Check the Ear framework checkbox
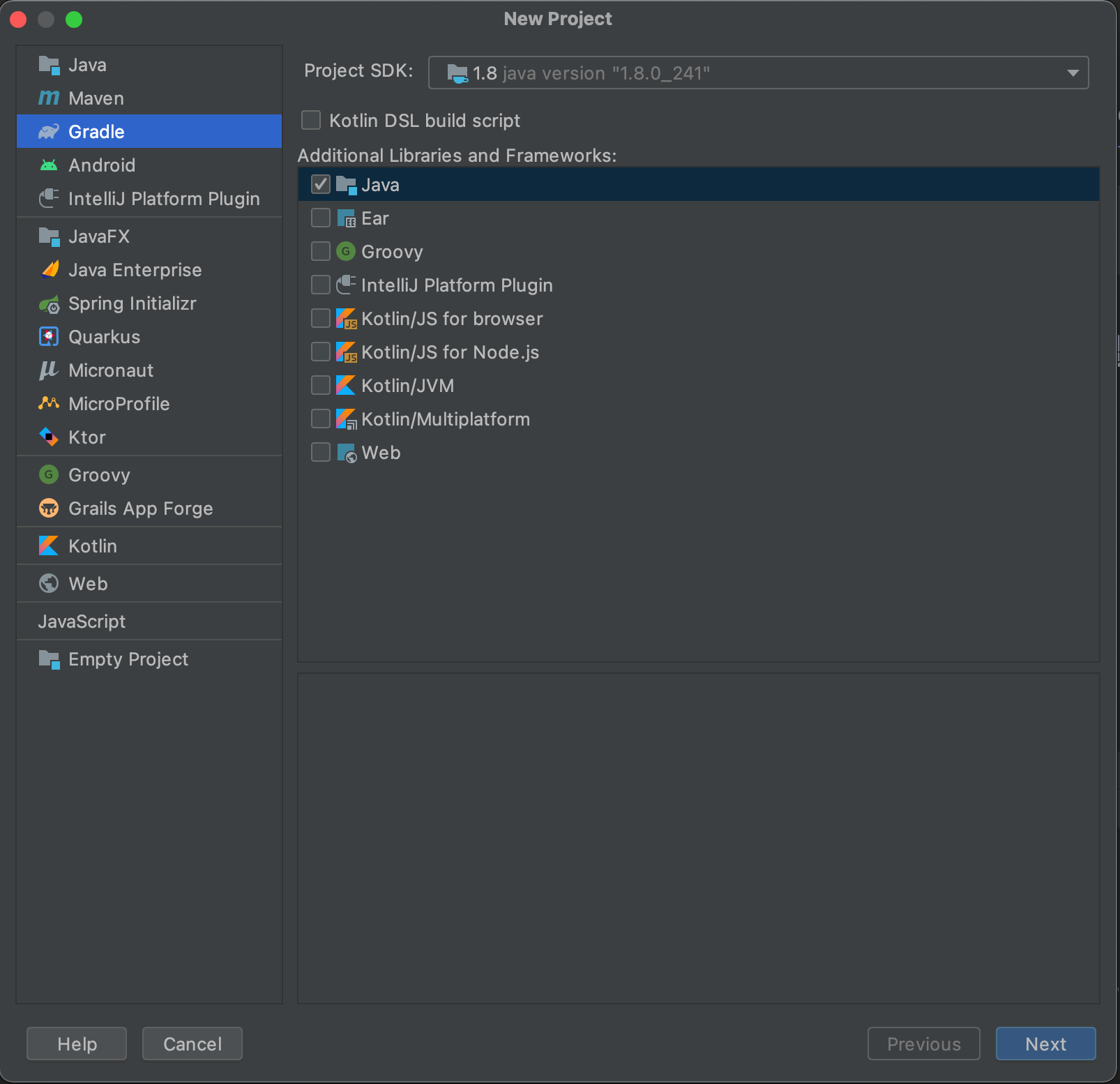Viewport: 1120px width, 1084px height. (x=321, y=218)
